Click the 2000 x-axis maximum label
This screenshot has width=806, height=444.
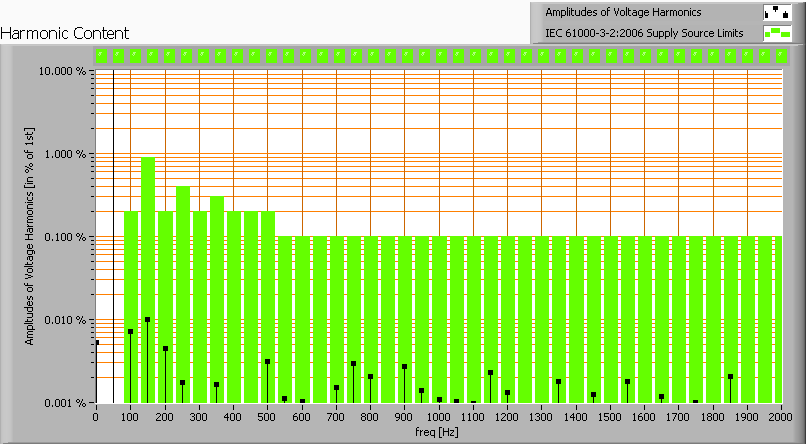781,415
